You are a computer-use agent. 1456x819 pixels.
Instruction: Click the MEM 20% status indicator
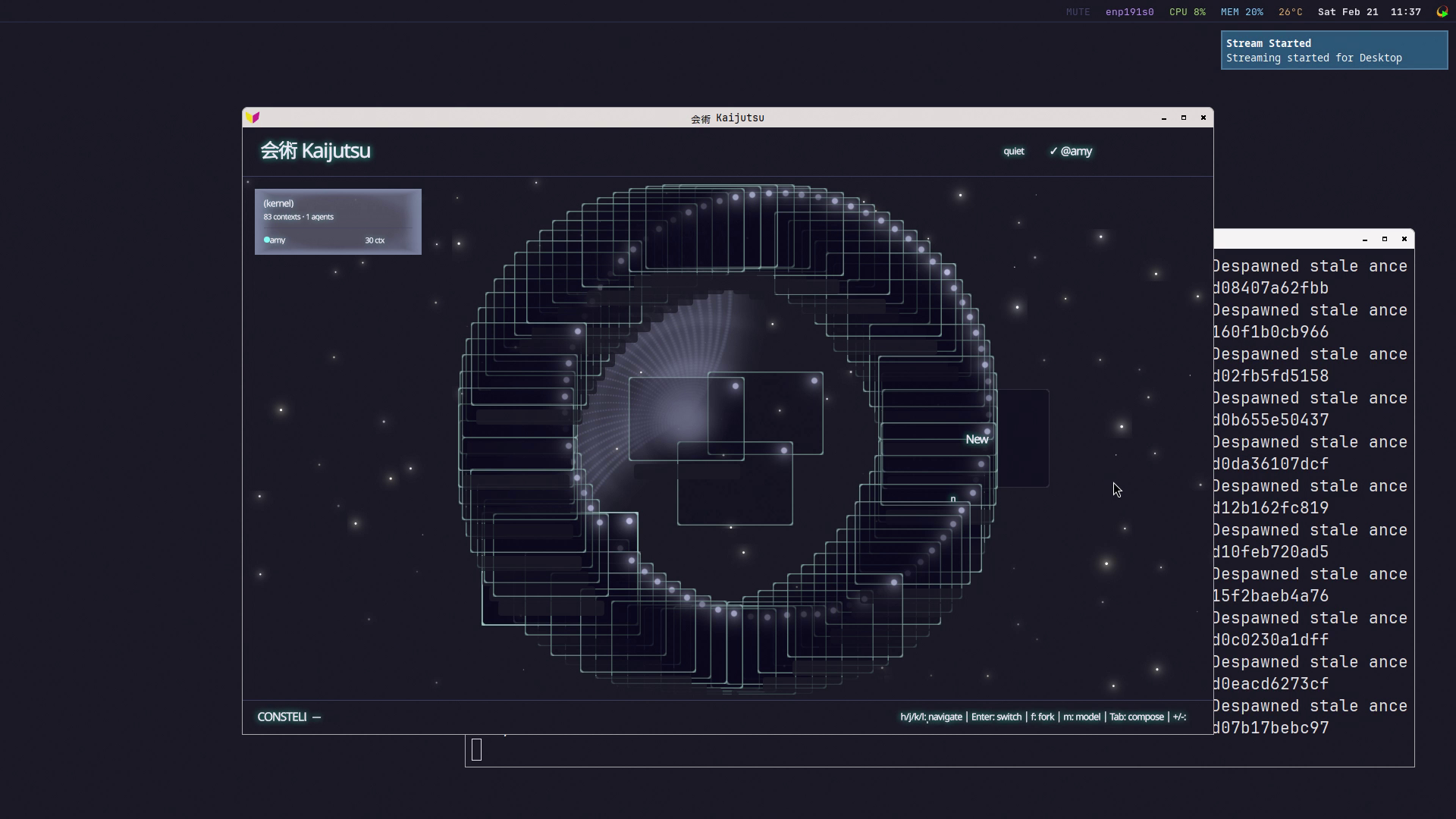tap(1241, 12)
